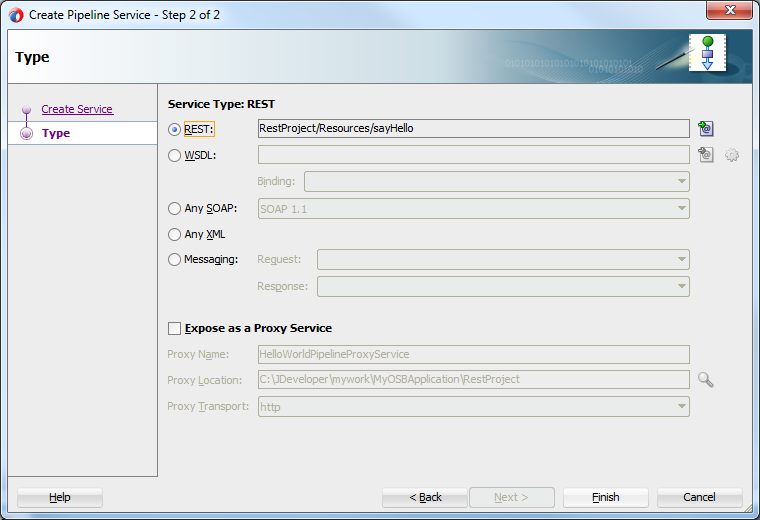The image size is (760, 520).
Task: Select the REST radio button
Action: 174,129
